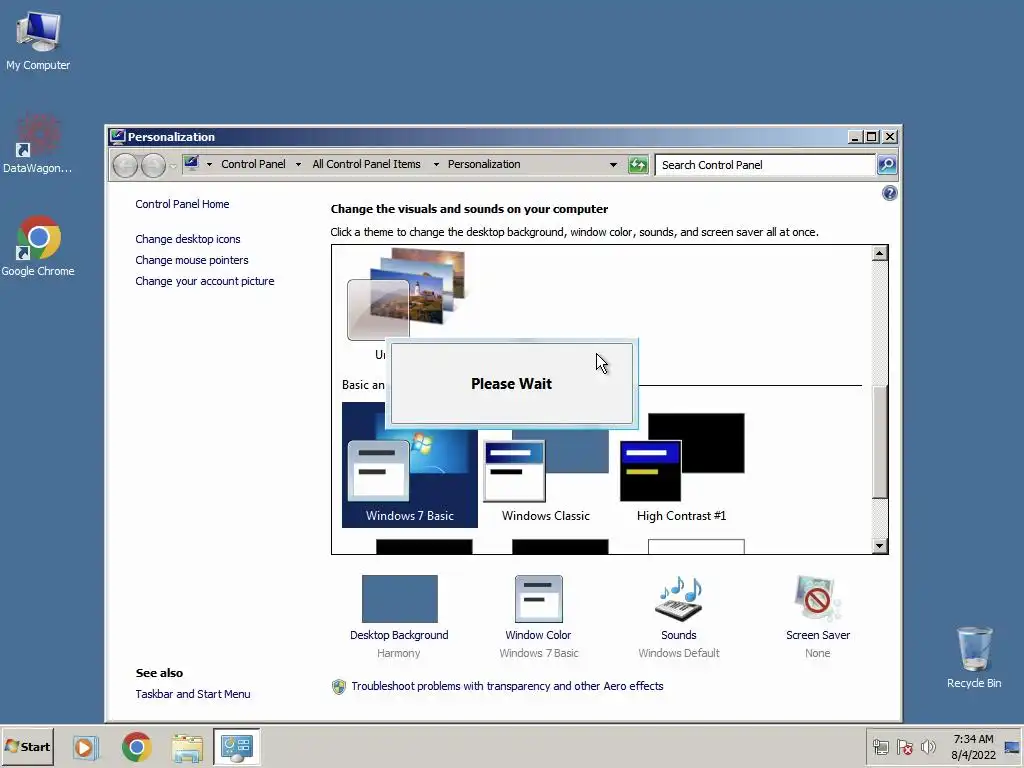This screenshot has height=768, width=1024.
Task: Click the volume speaker tray icon
Action: (927, 746)
